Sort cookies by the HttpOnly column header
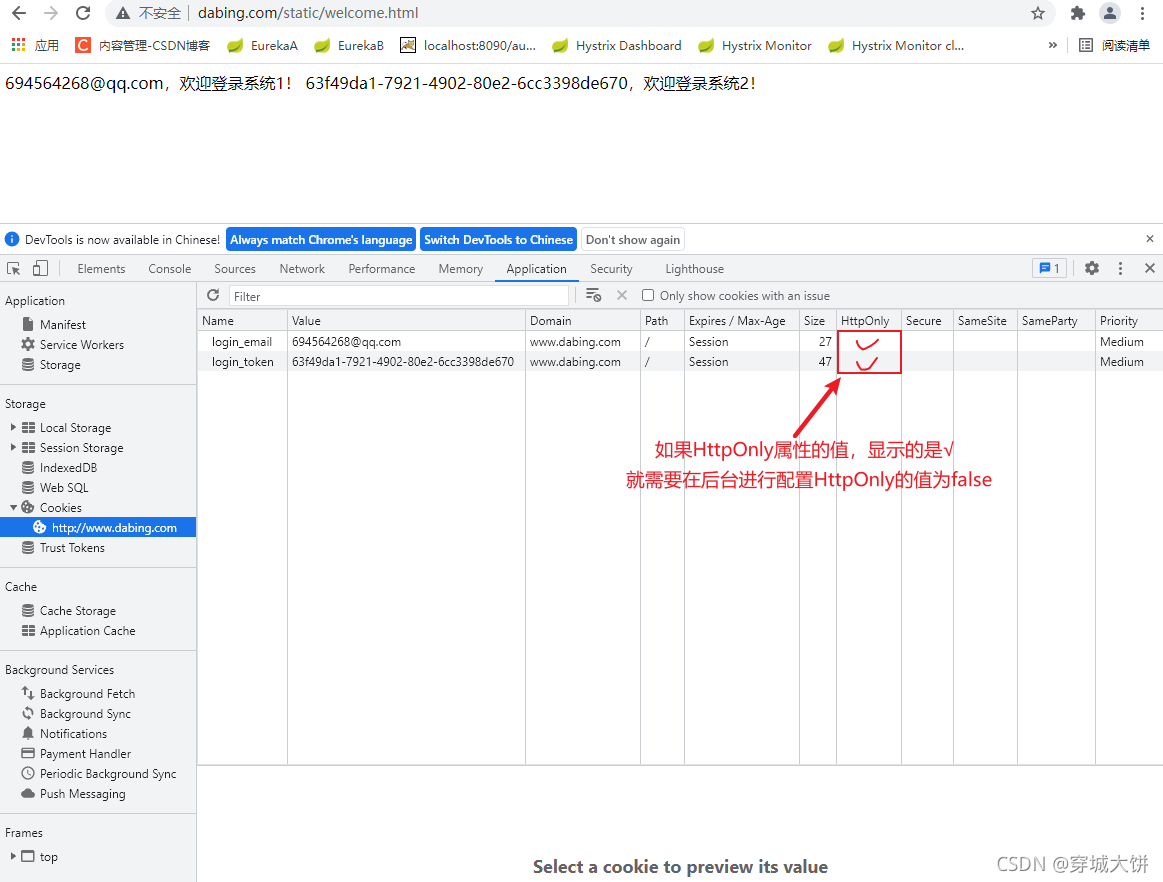The width and height of the screenshot is (1163, 882). click(x=869, y=320)
